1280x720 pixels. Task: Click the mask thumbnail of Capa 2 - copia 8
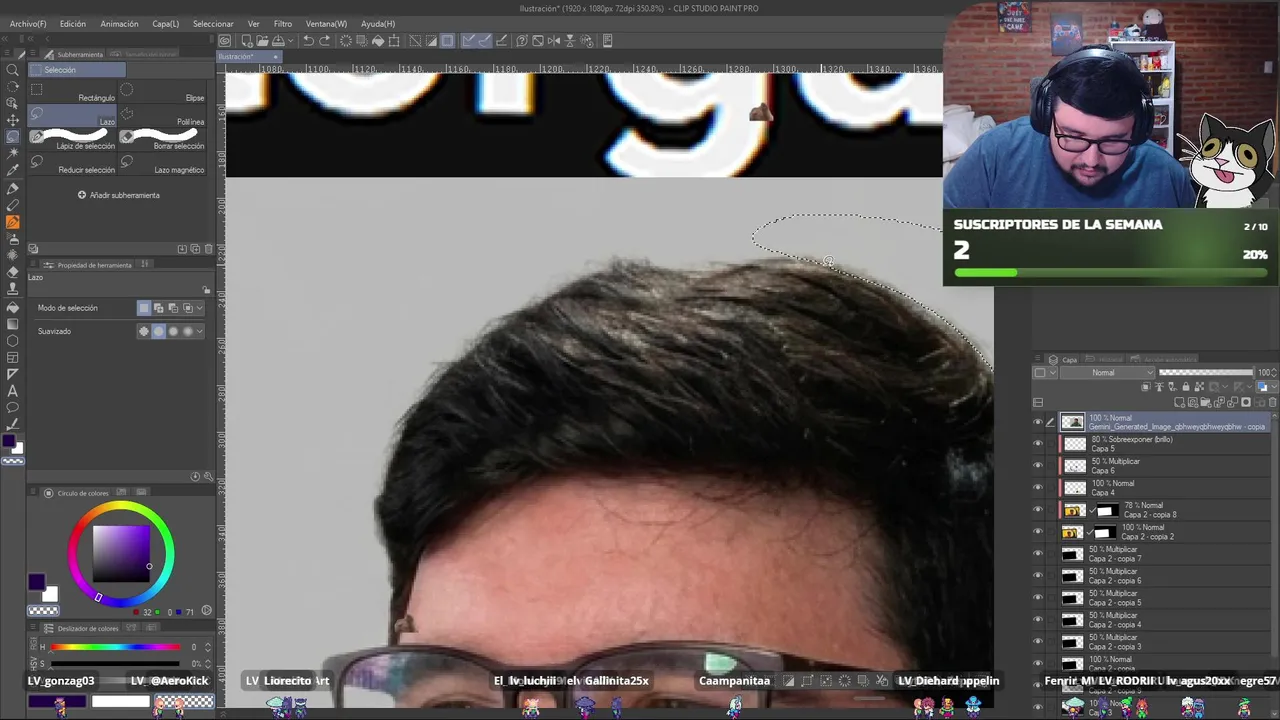pyautogui.click(x=1107, y=510)
